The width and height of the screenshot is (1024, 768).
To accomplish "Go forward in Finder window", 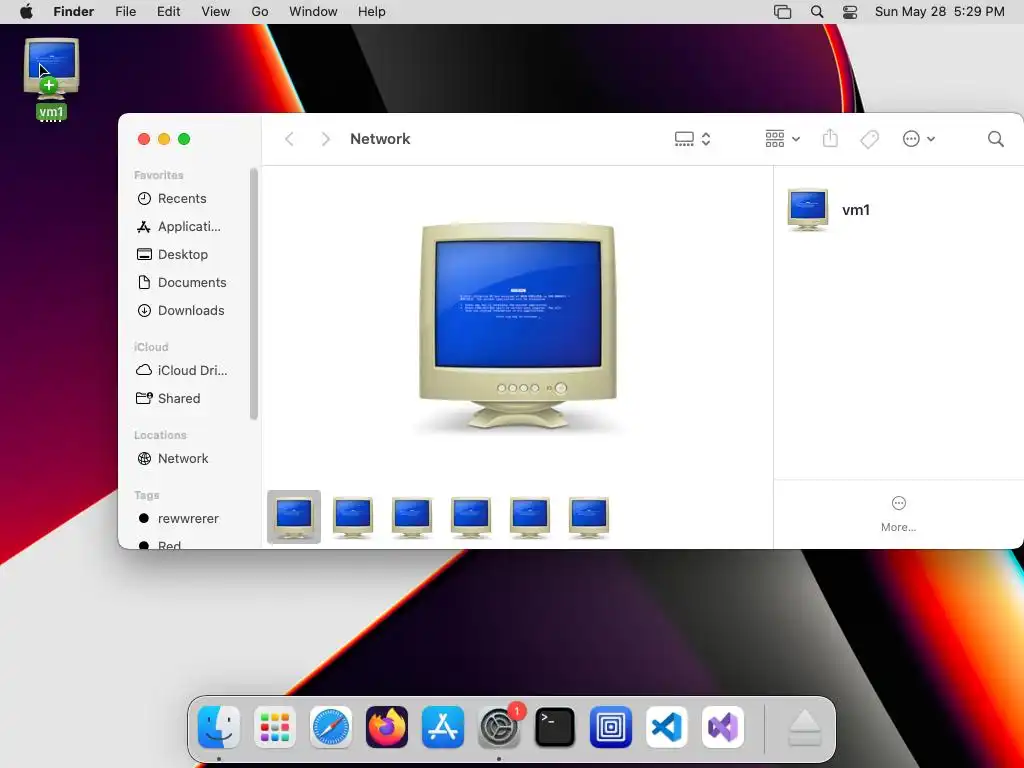I will coord(325,139).
